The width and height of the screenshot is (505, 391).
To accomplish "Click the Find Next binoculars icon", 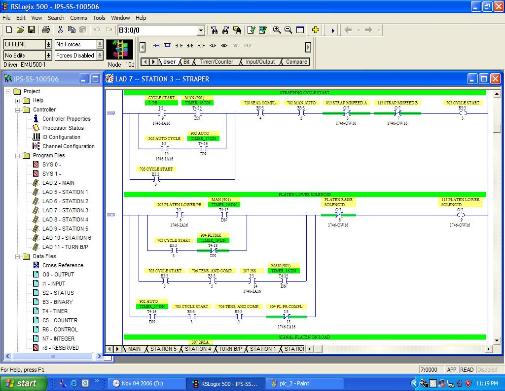I will [x=226, y=30].
